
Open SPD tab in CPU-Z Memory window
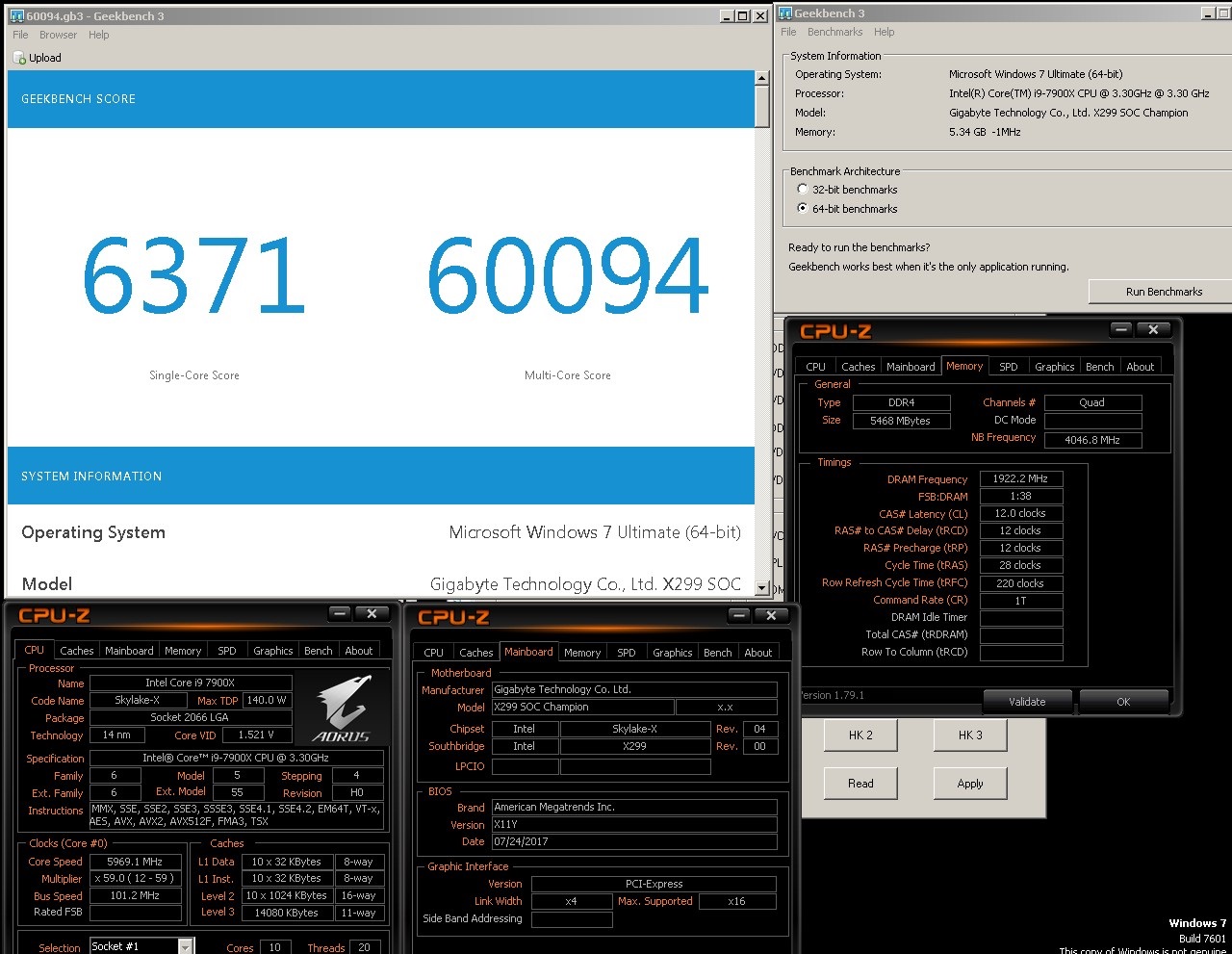1009,367
